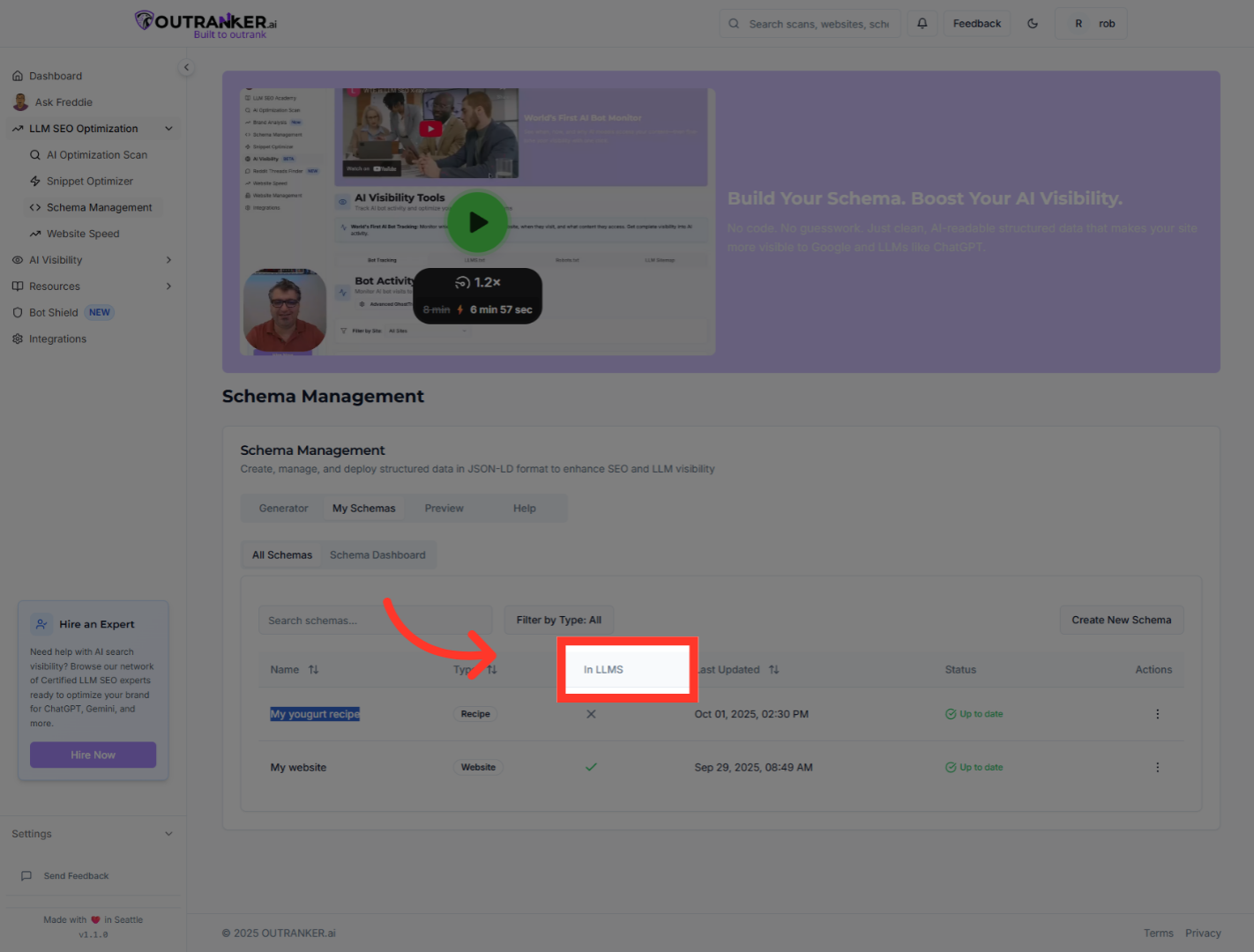1254x952 pixels.
Task: Open the Help tab
Action: click(525, 509)
